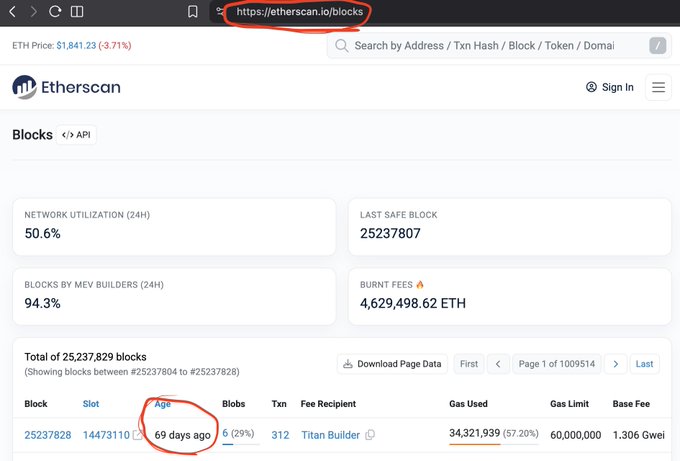Focus the Search by Address / Txn Hash field
Screen dimensions: 680x461
point(499,46)
